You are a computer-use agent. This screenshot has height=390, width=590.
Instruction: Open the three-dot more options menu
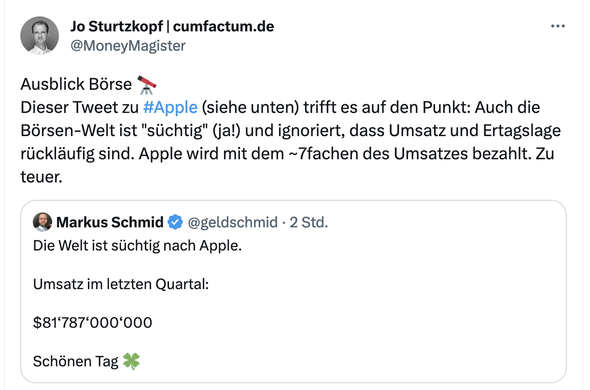[x=558, y=26]
